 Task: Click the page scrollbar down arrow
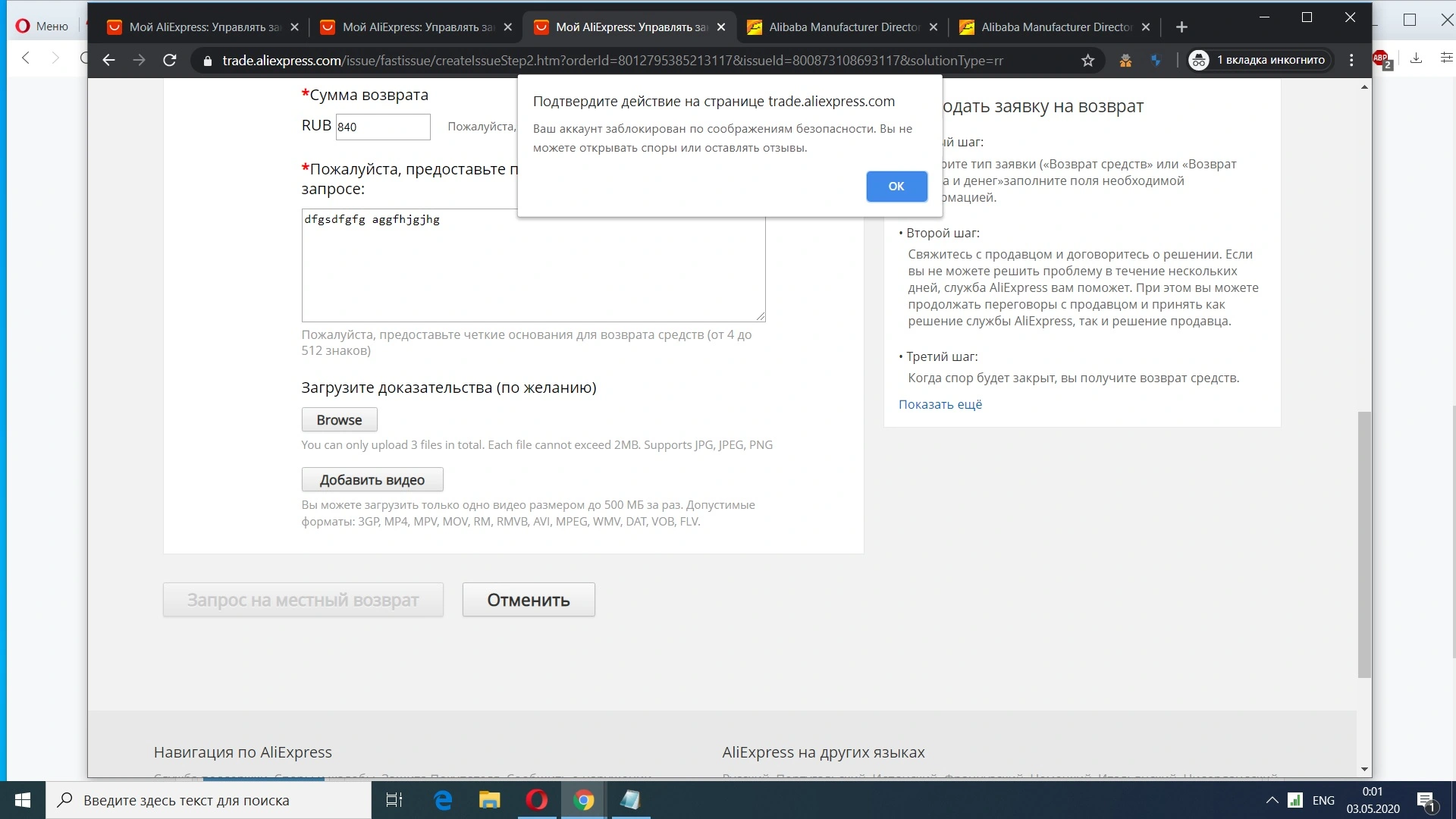(1364, 770)
